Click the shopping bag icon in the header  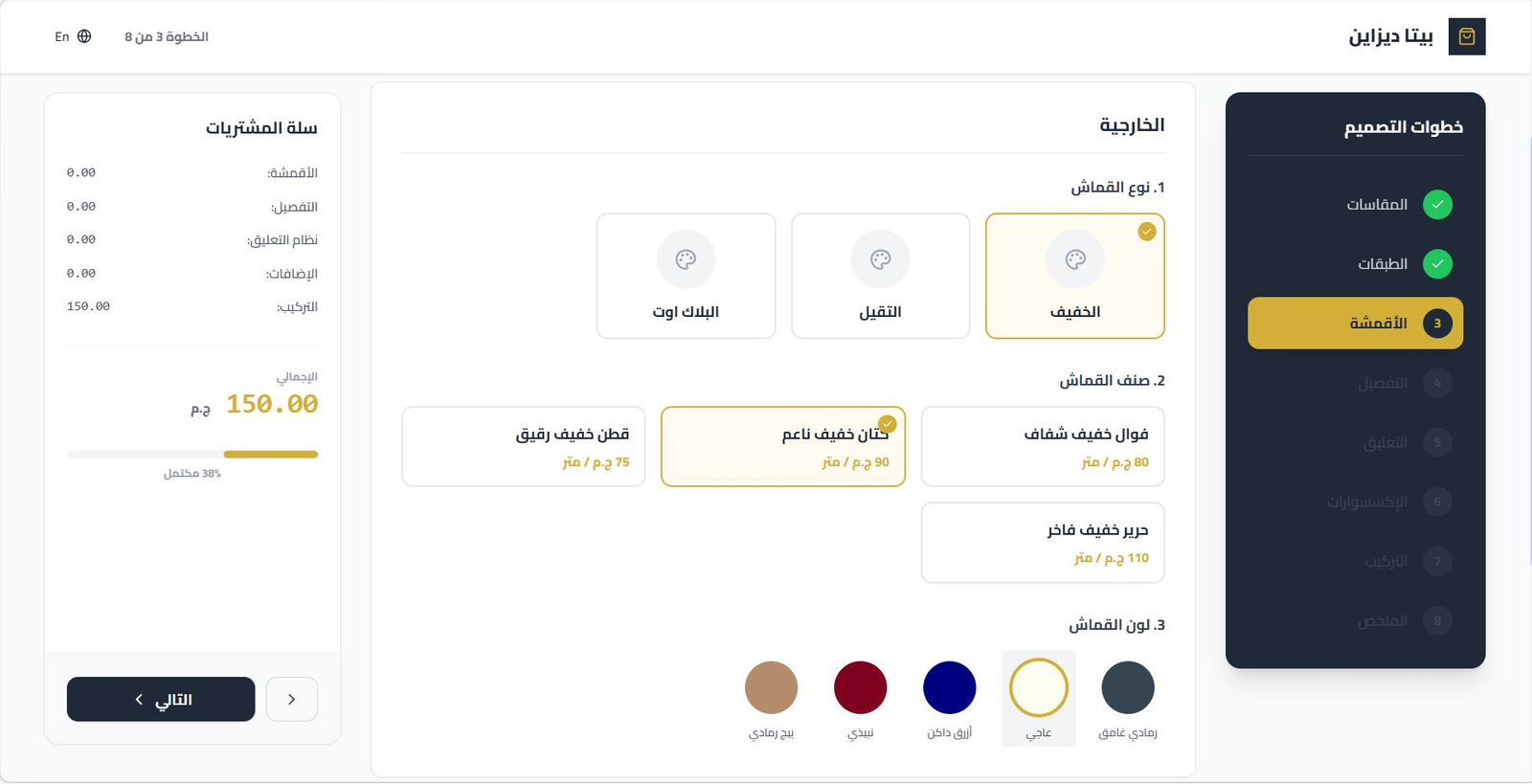click(1467, 36)
